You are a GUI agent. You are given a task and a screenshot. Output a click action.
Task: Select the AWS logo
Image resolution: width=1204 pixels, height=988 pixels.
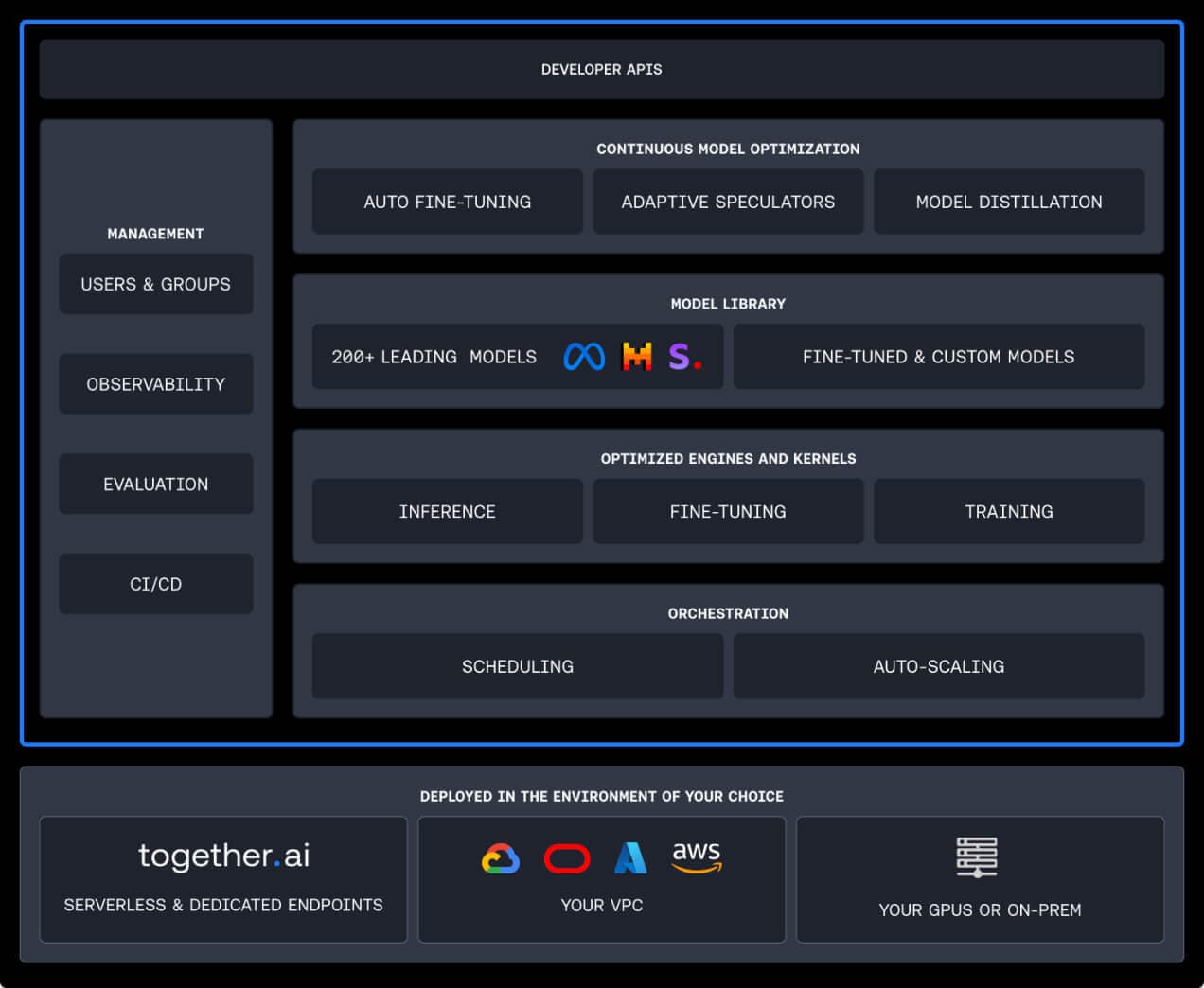[697, 857]
